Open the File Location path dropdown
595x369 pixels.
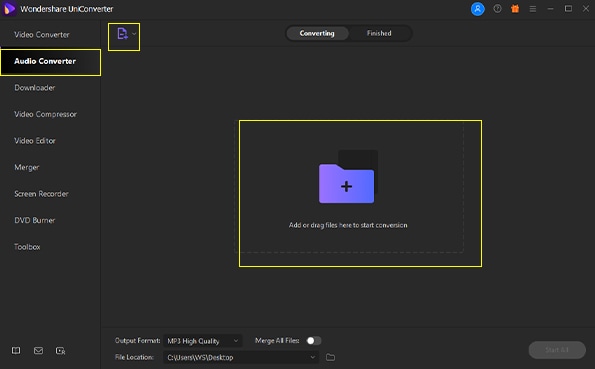click(x=241, y=357)
